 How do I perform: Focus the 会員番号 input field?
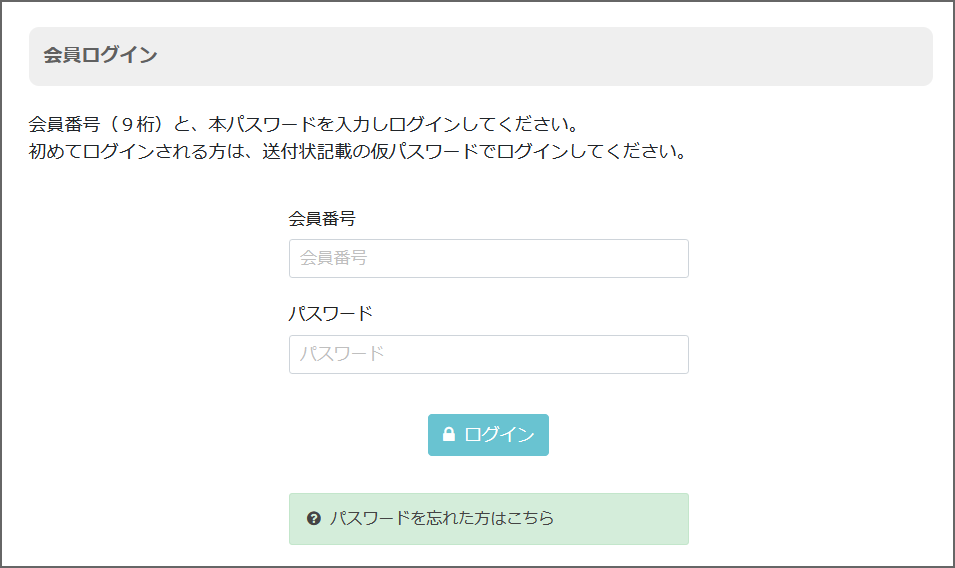pos(488,259)
